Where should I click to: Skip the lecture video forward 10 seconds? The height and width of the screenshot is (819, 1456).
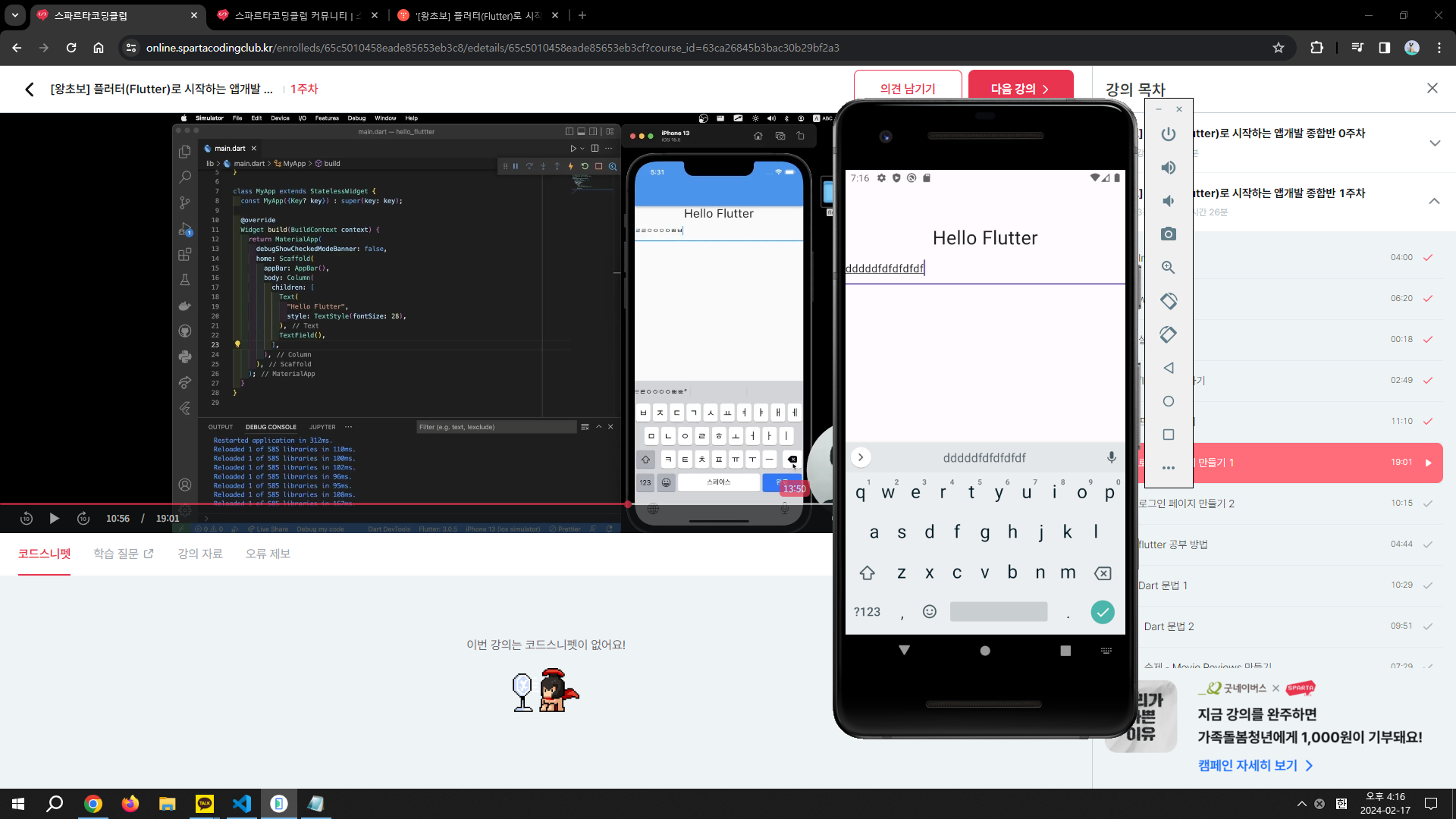tap(83, 519)
